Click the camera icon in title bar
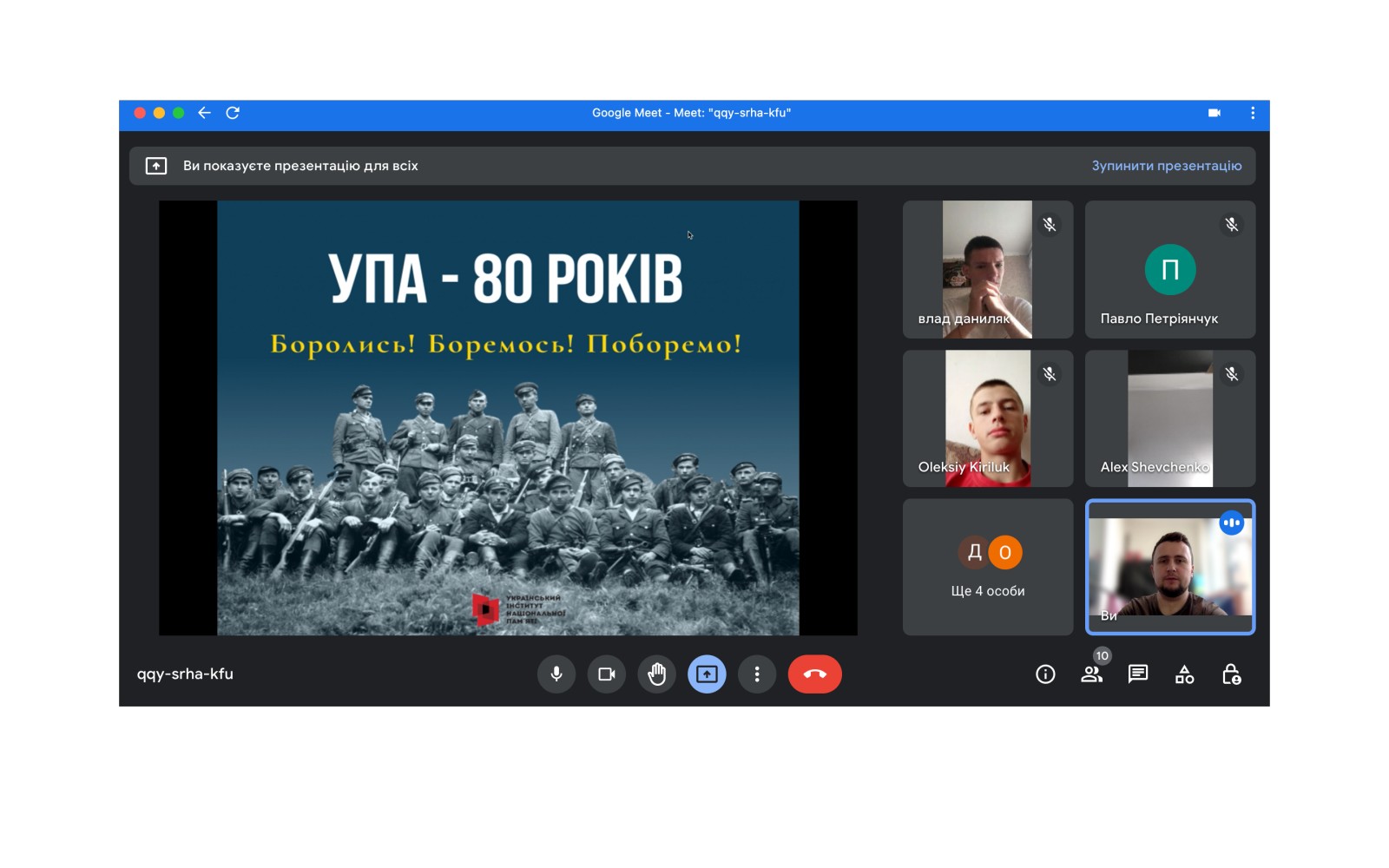This screenshot has width=1389, height=868. pos(1214,113)
